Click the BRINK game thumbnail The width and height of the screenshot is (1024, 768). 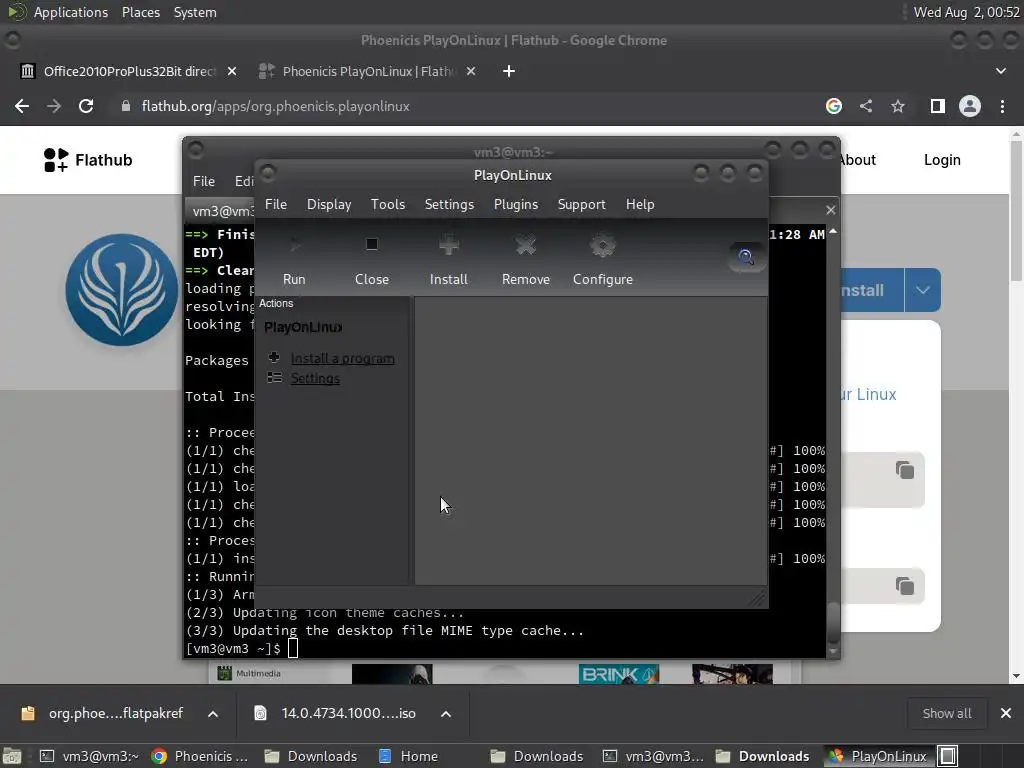(x=618, y=674)
